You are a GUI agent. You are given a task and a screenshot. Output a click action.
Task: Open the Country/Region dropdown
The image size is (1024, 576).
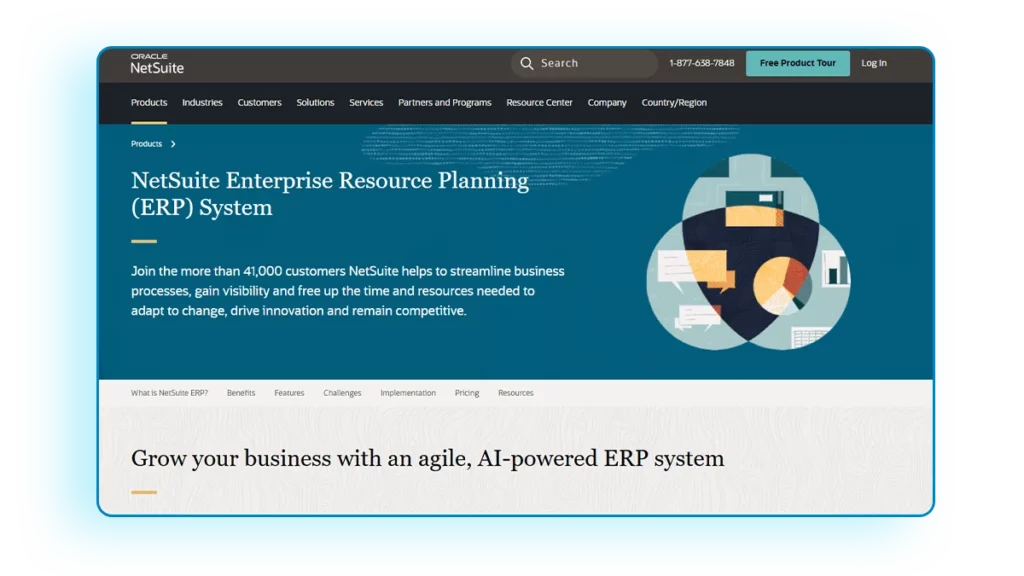tap(673, 102)
